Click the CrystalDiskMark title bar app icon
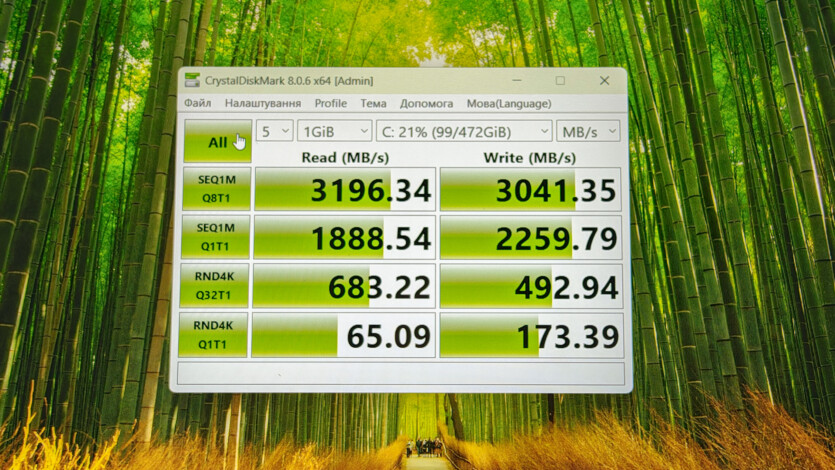This screenshot has width=835, height=470. click(x=191, y=80)
